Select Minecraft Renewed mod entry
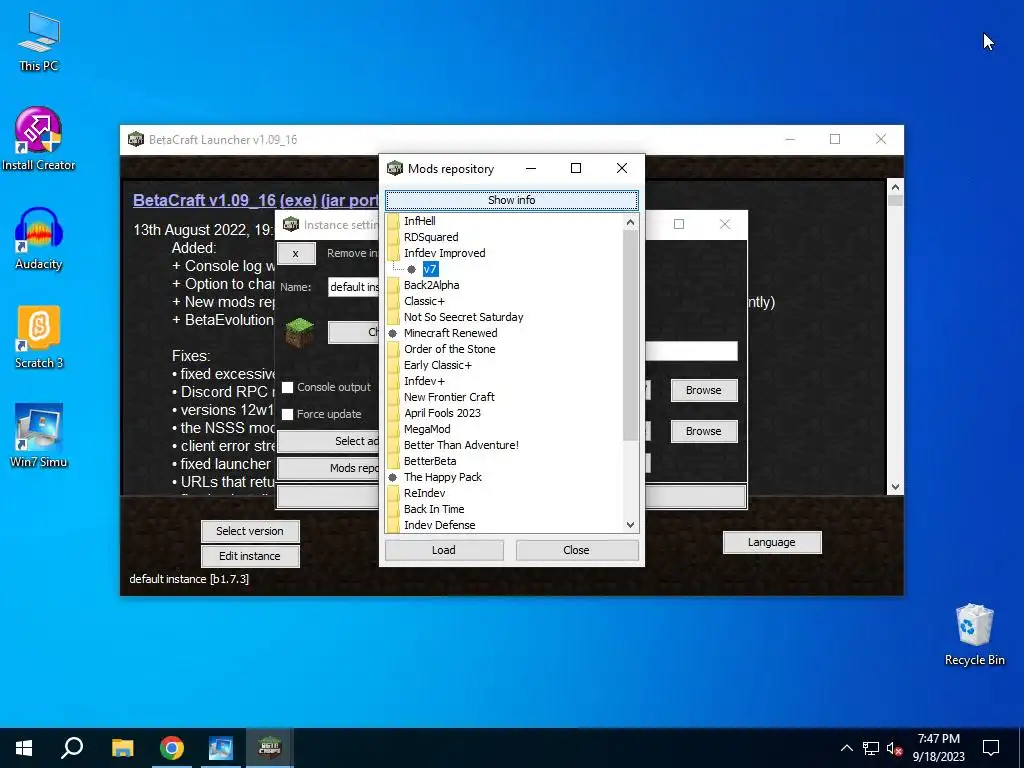This screenshot has height=768, width=1024. 451,333
